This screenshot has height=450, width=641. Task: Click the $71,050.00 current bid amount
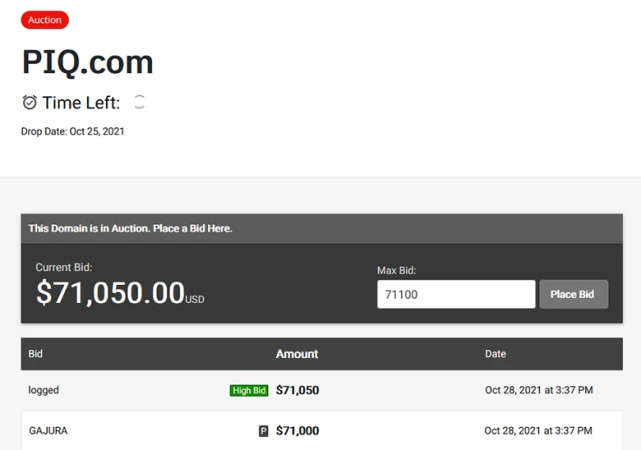tap(110, 292)
